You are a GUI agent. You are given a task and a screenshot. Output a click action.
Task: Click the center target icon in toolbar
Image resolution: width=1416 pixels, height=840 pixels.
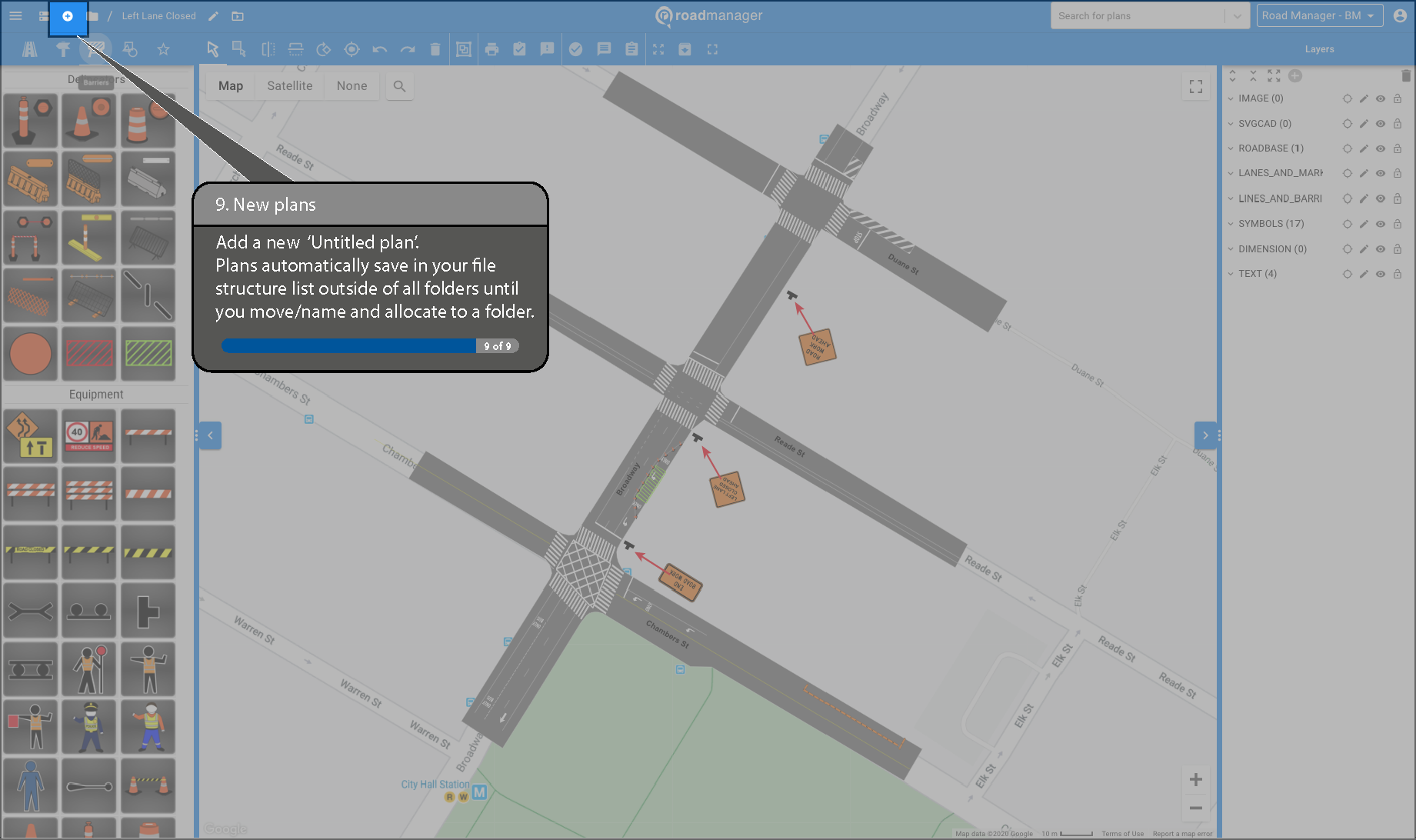352,49
